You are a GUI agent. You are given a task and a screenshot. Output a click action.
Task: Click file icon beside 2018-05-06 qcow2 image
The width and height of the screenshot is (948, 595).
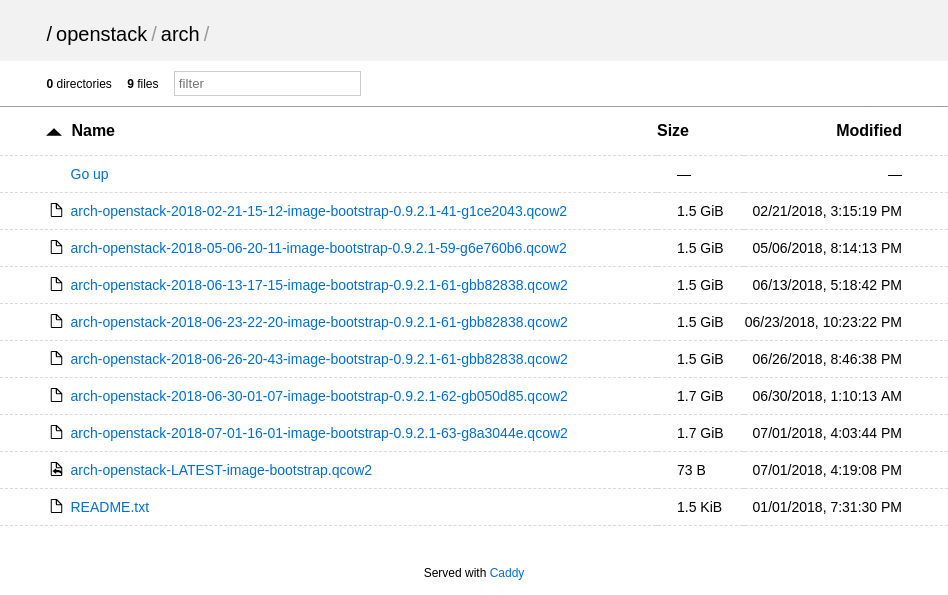coord(56,247)
